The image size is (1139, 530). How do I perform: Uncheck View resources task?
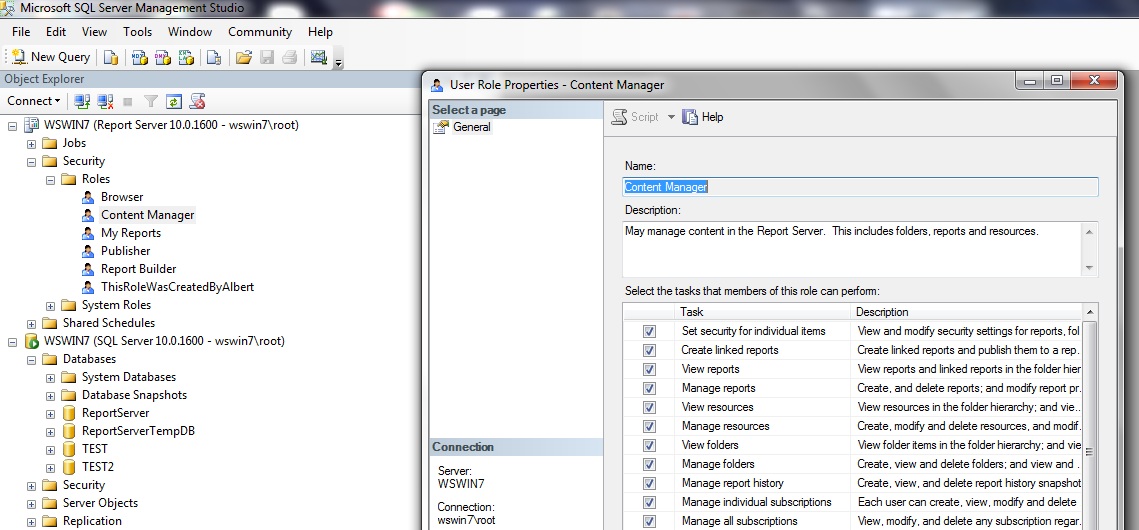649,407
